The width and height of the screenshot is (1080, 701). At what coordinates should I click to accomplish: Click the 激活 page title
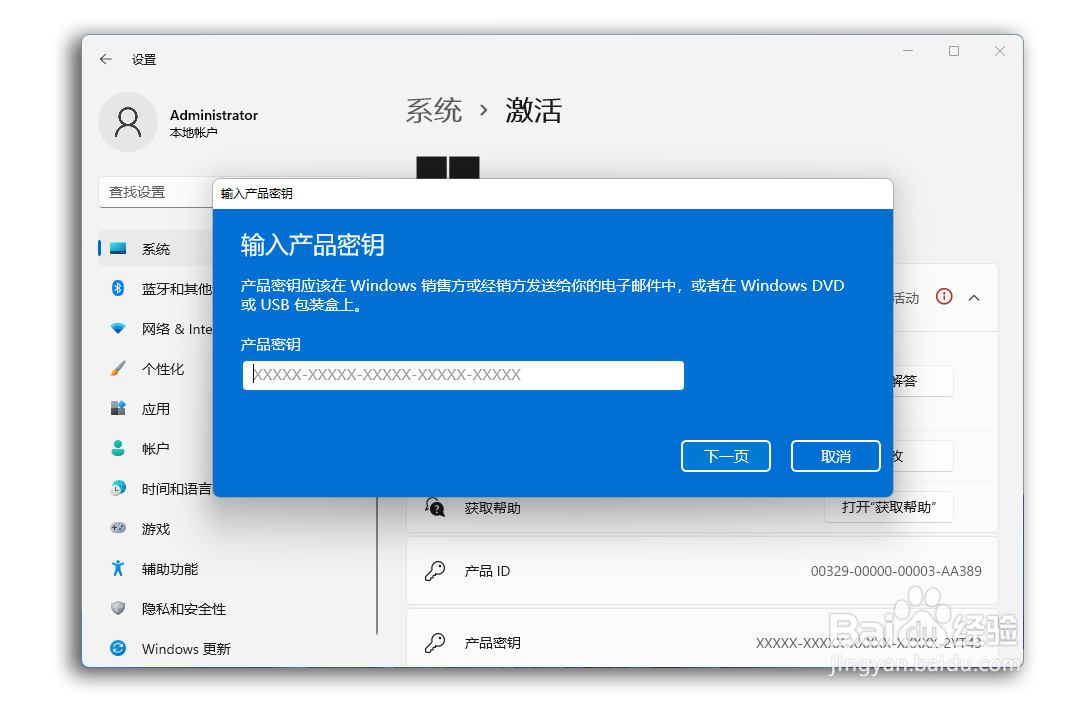point(534,110)
